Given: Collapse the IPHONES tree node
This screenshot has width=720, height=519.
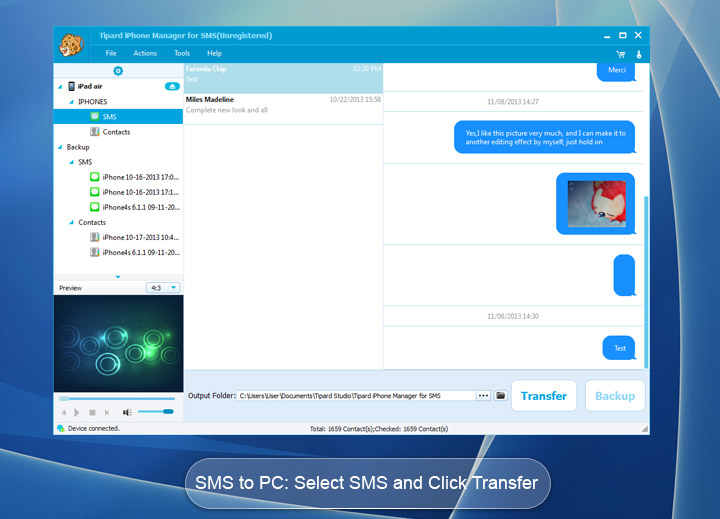Looking at the screenshot, I should point(71,102).
